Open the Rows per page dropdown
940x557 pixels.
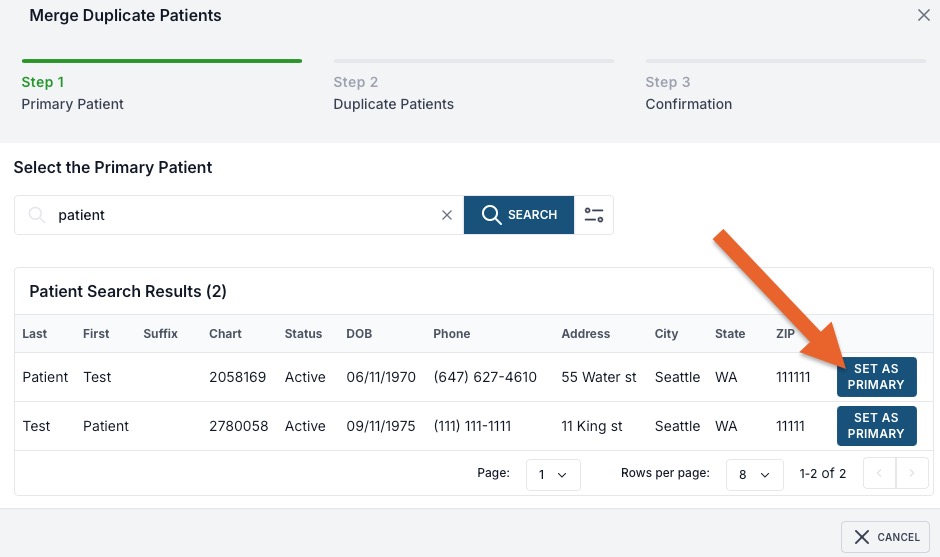(754, 474)
